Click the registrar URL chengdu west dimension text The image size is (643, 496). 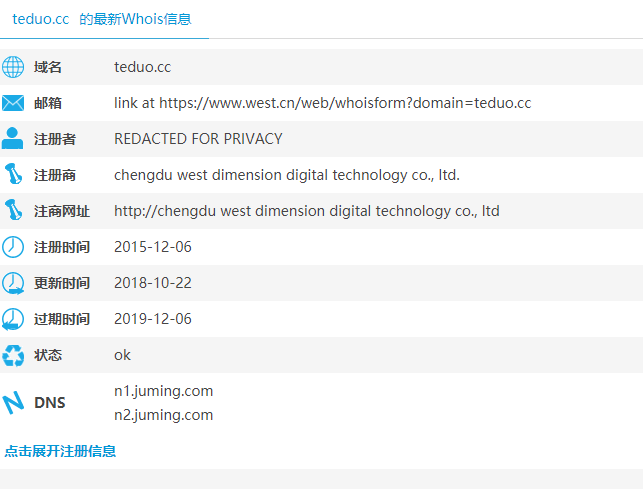coord(306,211)
